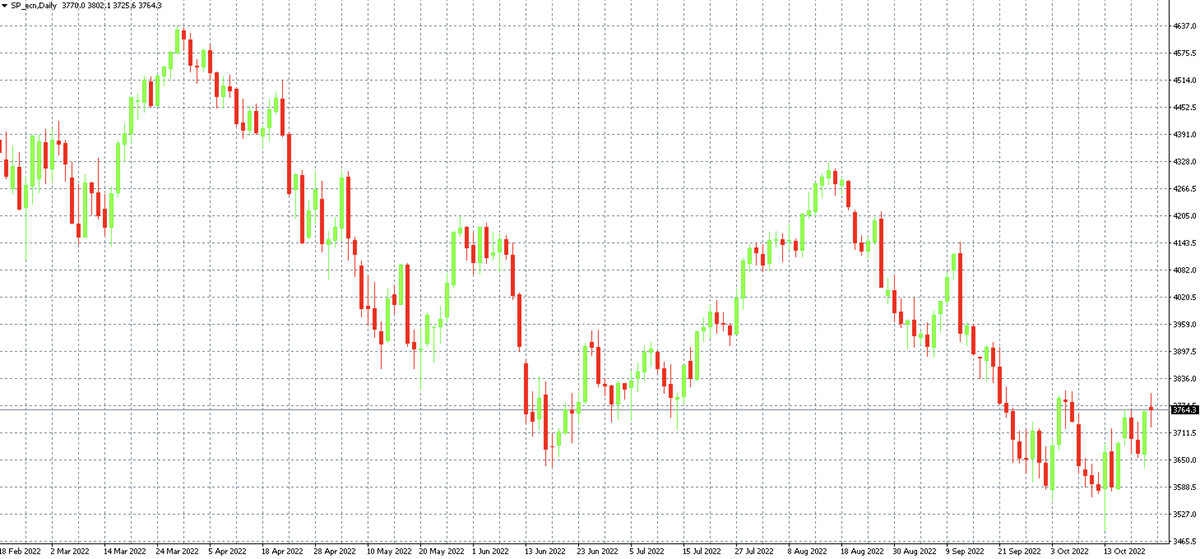Click the 21 Sep 2022 date label
The width and height of the screenshot is (1200, 559).
tap(1021, 551)
